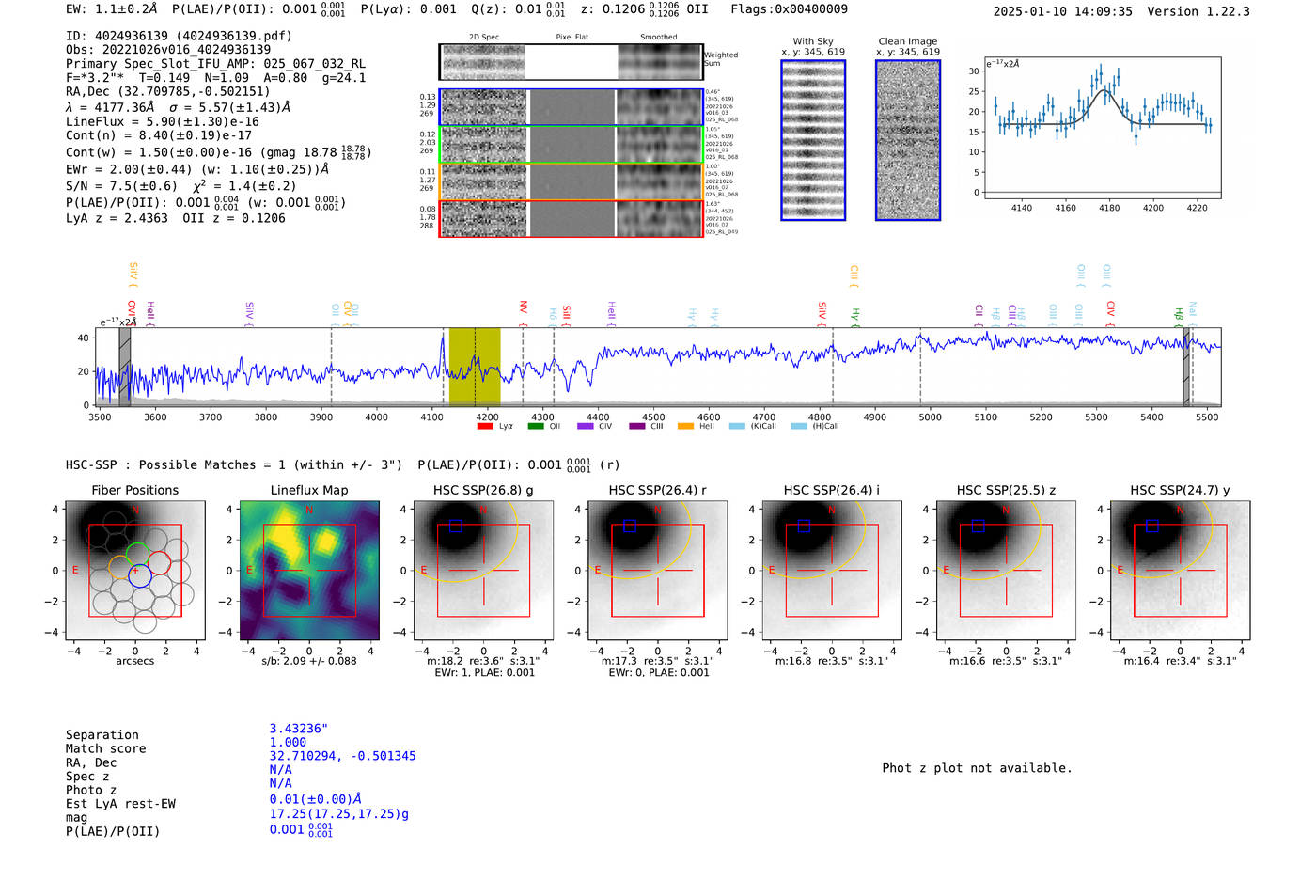Open the With Sky image panel

813,140
